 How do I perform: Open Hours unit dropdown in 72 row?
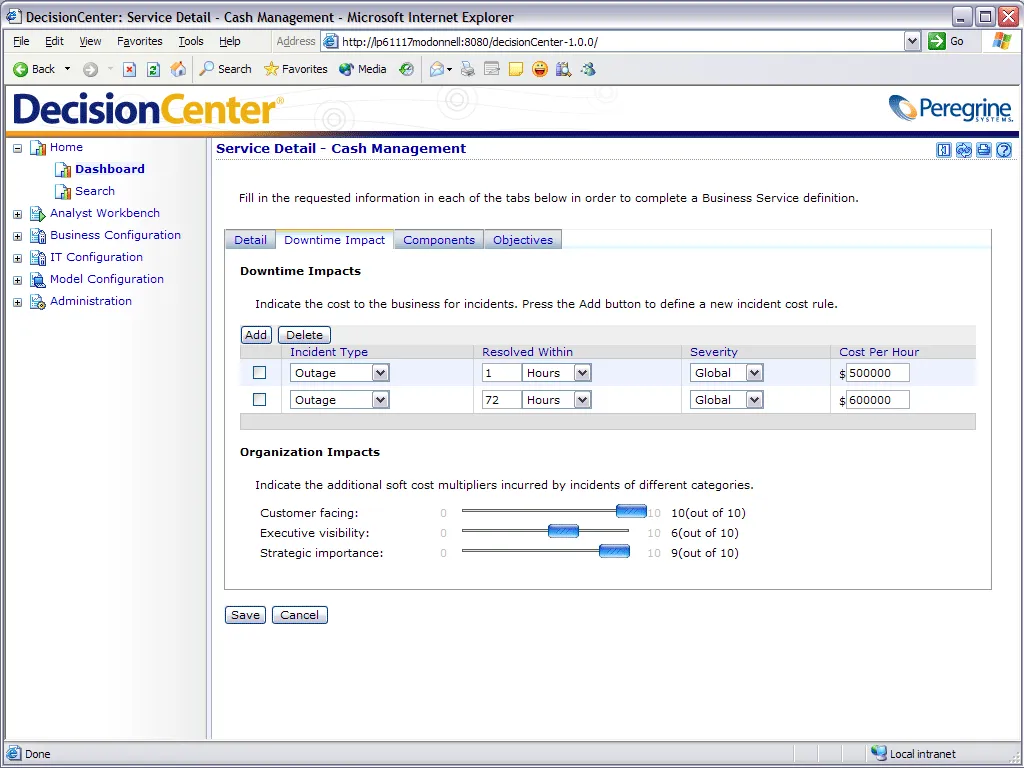click(583, 400)
